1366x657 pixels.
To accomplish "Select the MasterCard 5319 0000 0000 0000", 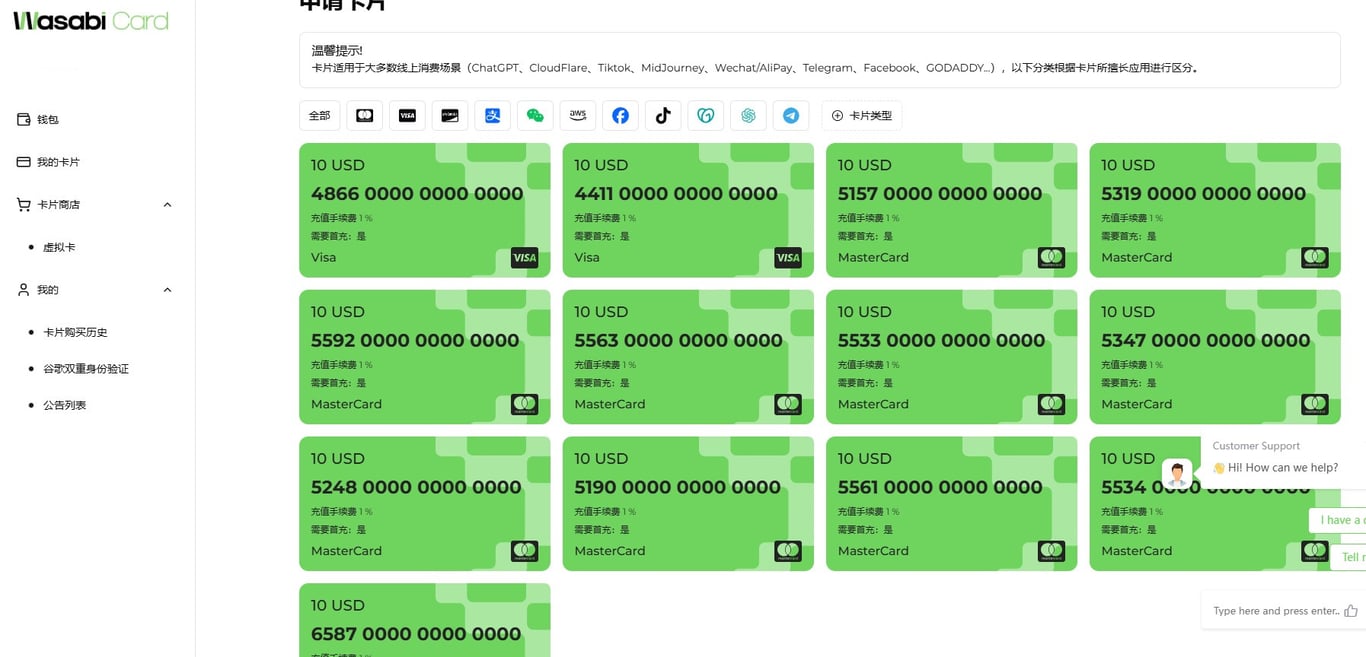I will 1215,210.
